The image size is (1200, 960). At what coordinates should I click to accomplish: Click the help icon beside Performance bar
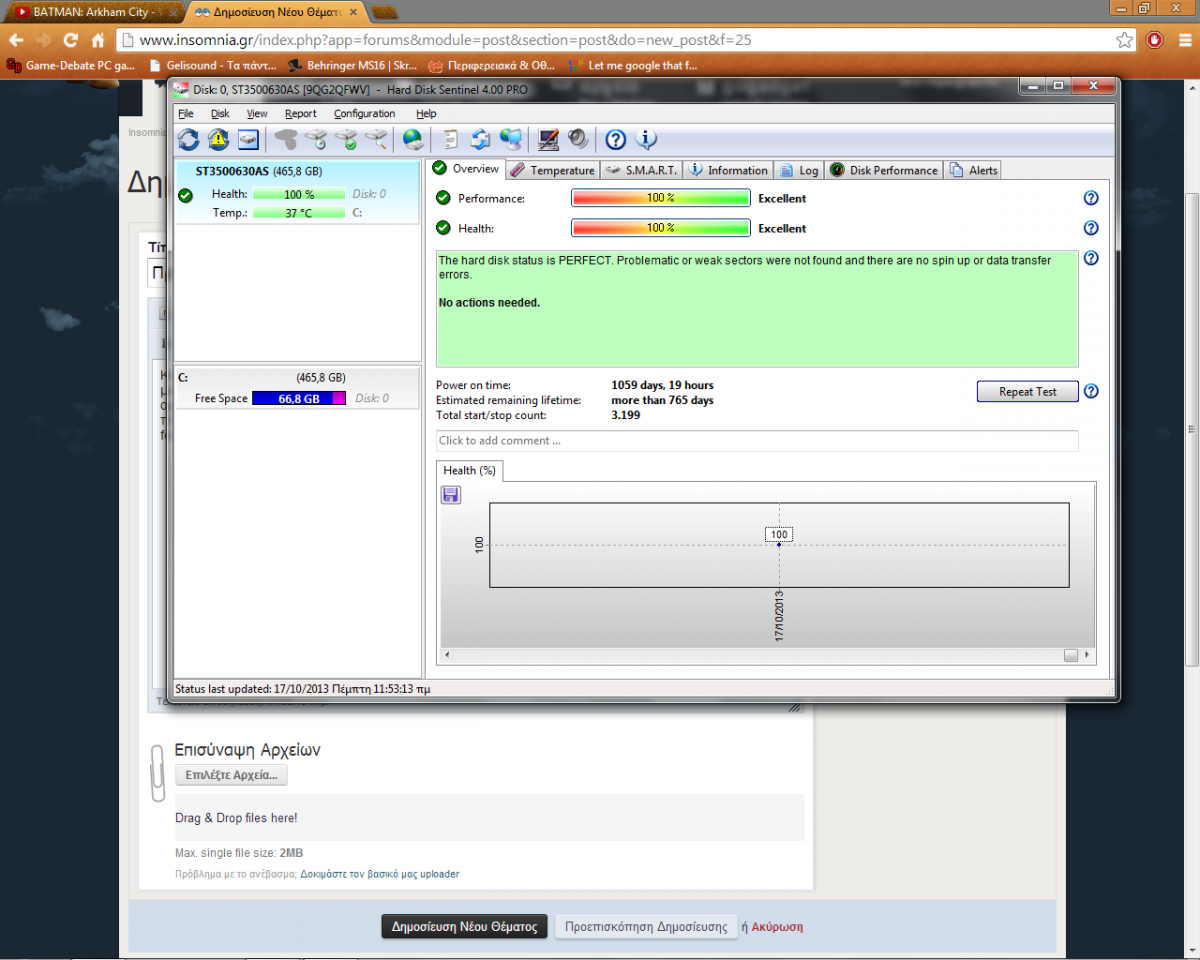(x=1091, y=198)
